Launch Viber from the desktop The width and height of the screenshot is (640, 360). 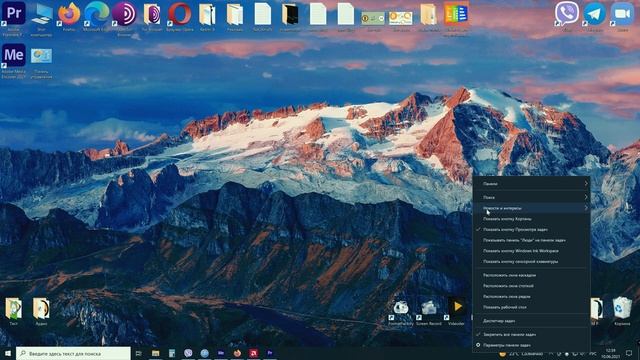[x=567, y=16]
